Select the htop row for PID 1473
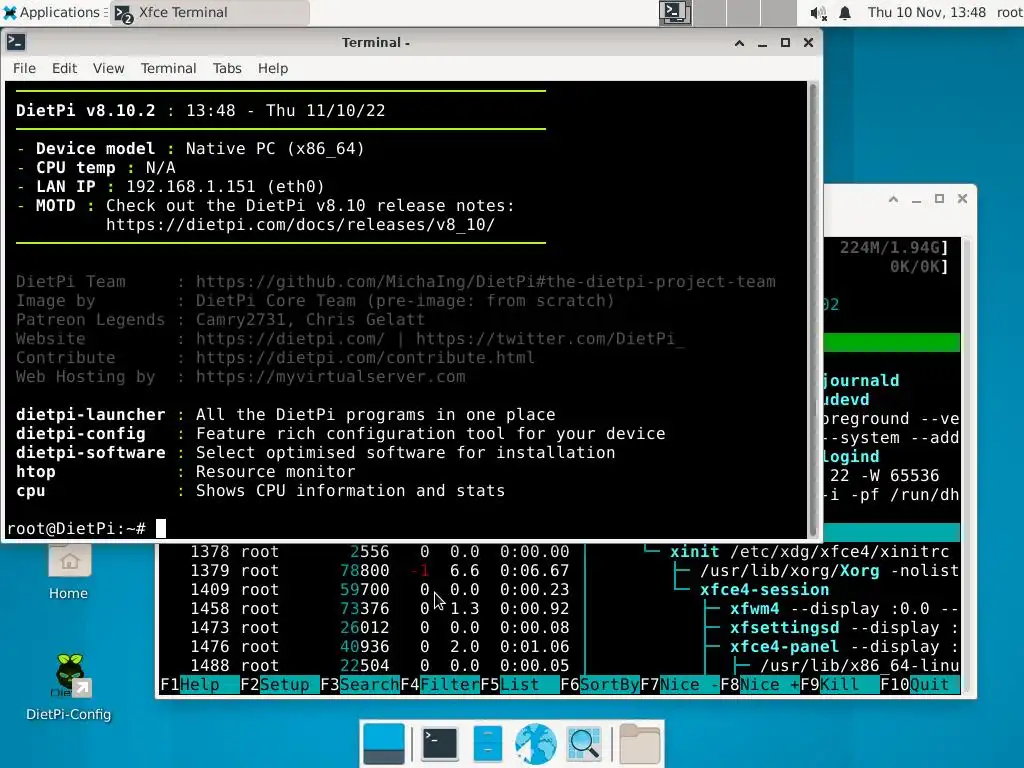This screenshot has width=1024, height=768. pos(560,628)
